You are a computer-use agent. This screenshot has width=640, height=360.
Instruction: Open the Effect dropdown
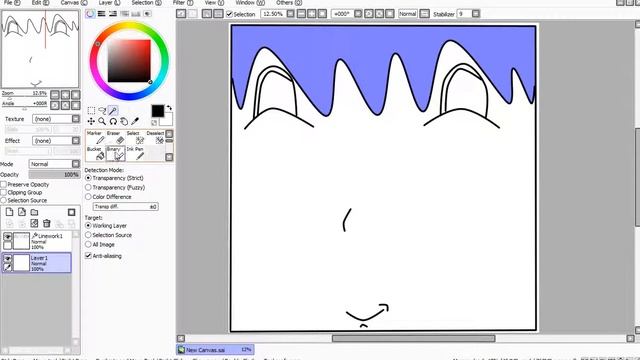[x=76, y=140]
